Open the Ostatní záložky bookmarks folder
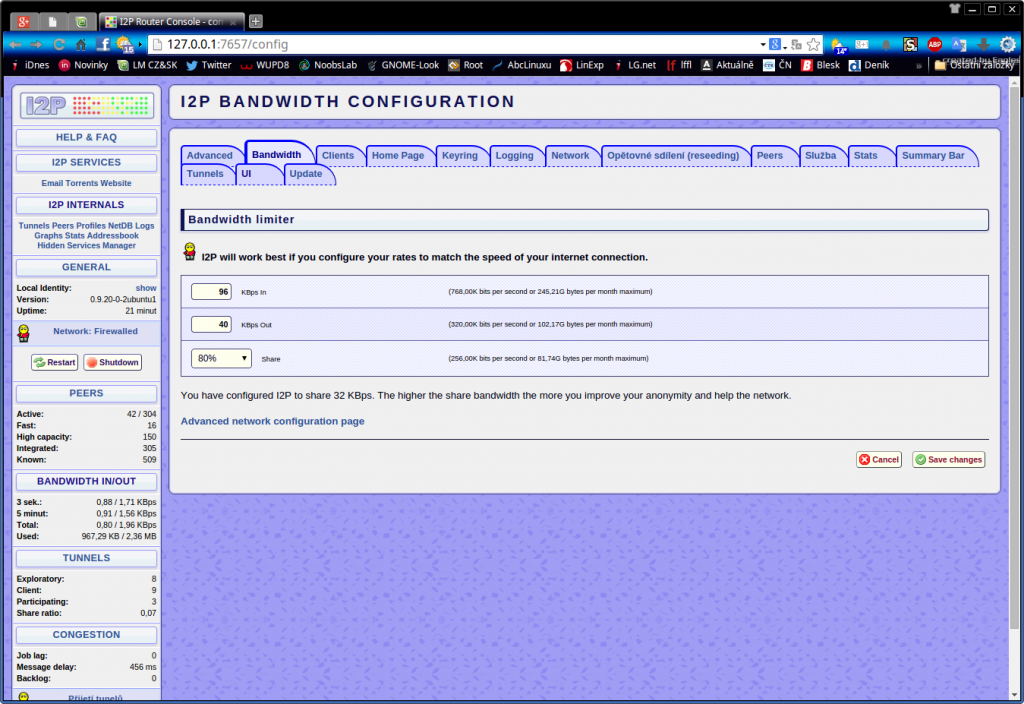Image resolution: width=1024 pixels, height=704 pixels. pos(974,65)
